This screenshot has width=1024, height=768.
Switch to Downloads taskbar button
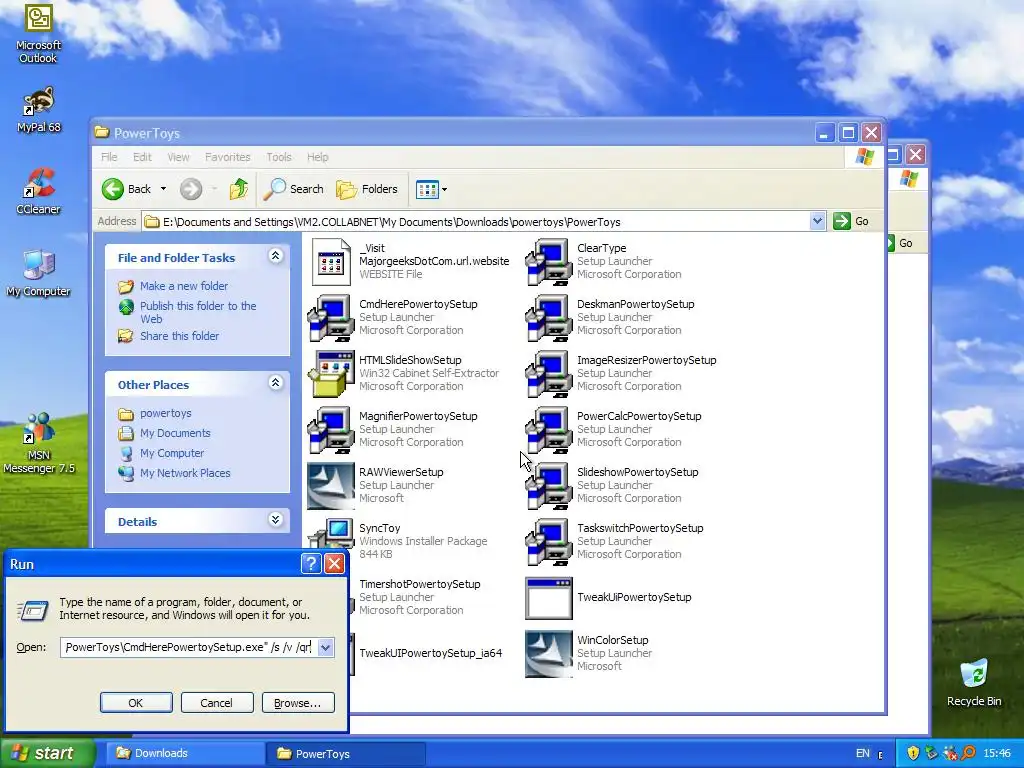[185, 754]
